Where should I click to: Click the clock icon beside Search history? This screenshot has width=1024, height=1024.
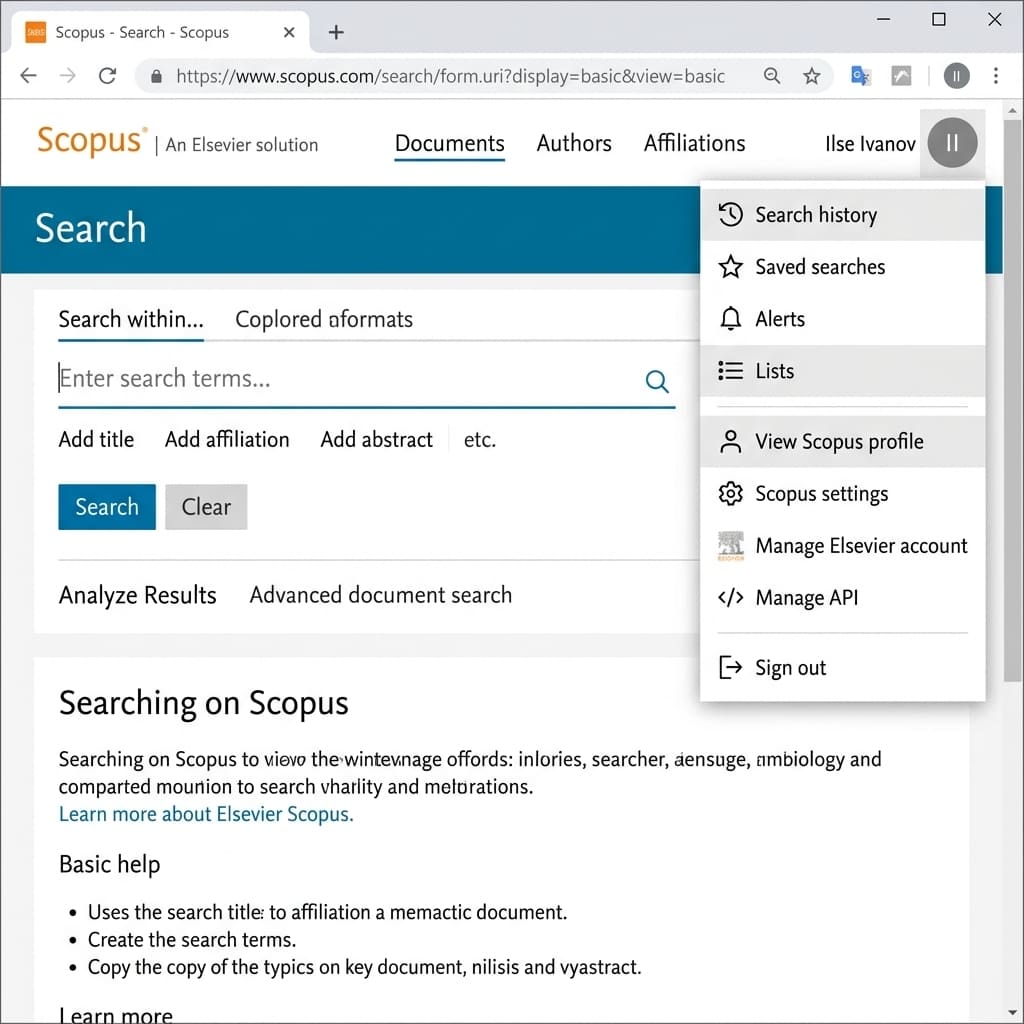730,214
